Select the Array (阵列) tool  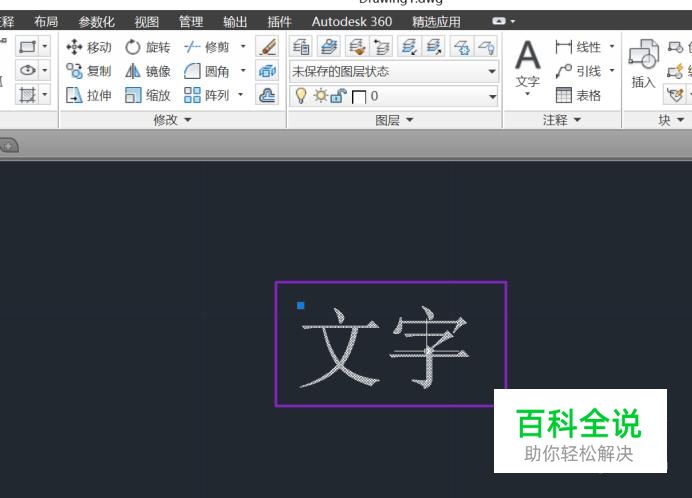click(207, 94)
